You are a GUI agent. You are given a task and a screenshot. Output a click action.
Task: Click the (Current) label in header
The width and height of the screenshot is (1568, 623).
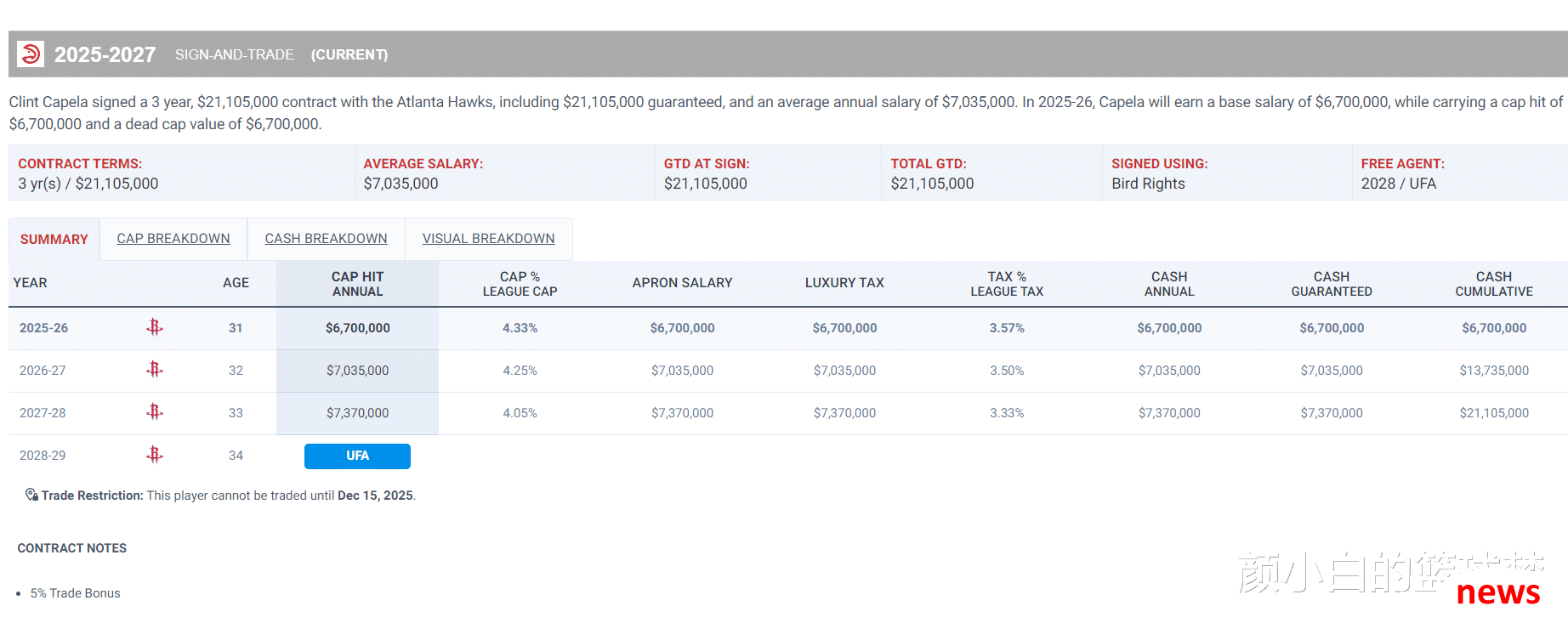click(349, 54)
